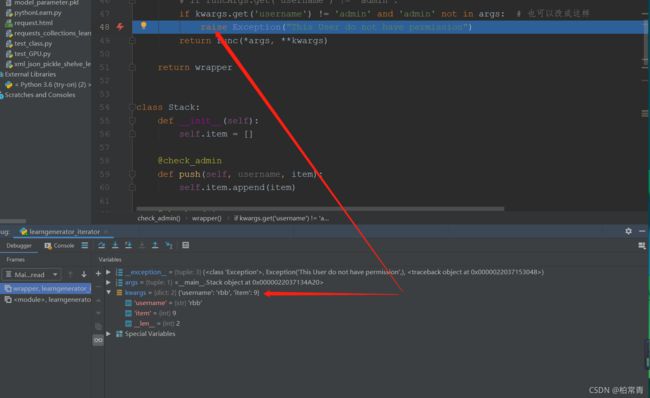The height and width of the screenshot is (398, 650).
Task: Click the Variables panel heading
Action: click(x=110, y=260)
